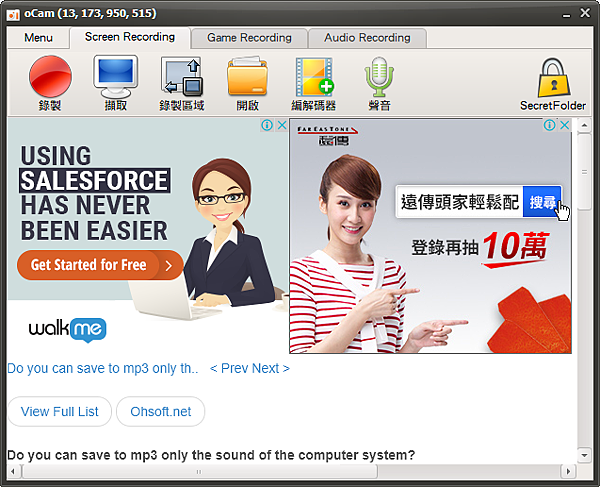Click the oCam app icon in the title bar
Image resolution: width=600 pixels, height=487 pixels.
pyautogui.click(x=13, y=14)
